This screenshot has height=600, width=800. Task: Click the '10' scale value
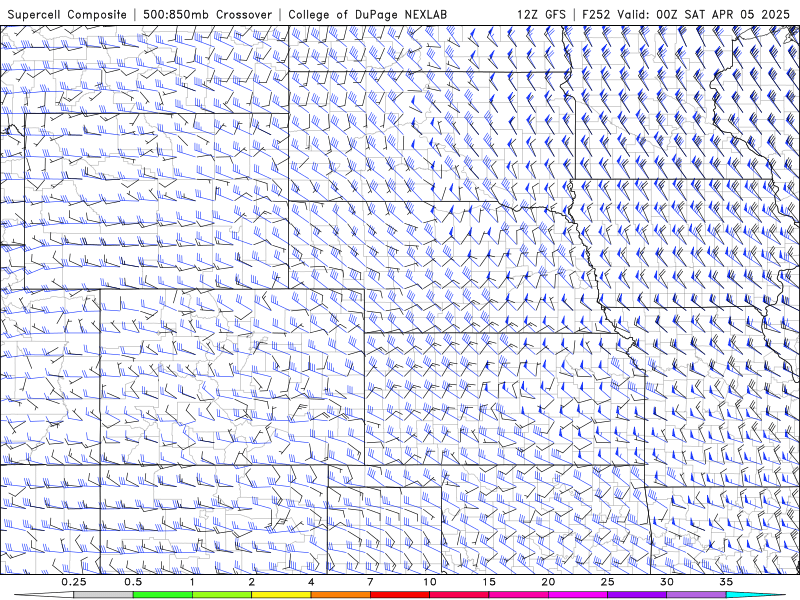click(430, 582)
